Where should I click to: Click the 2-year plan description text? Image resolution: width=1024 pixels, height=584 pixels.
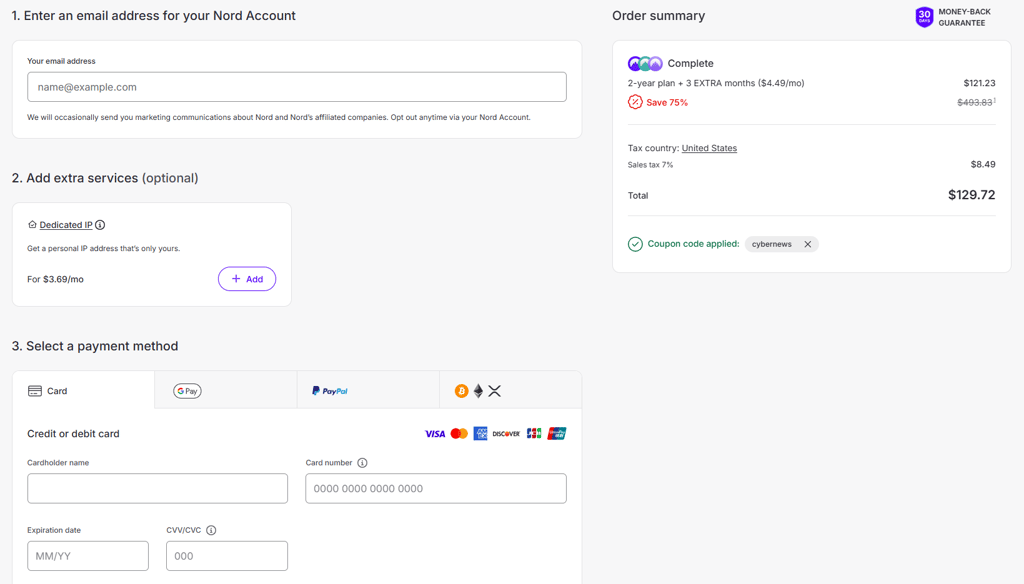click(x=716, y=83)
